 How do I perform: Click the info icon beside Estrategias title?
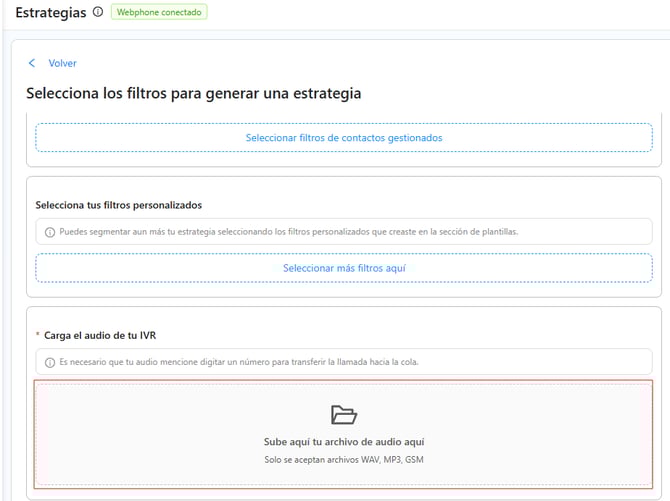tap(97, 12)
